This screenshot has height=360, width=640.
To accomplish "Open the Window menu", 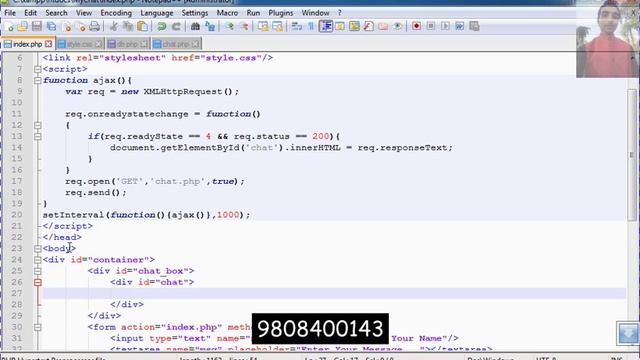I will 316,13.
